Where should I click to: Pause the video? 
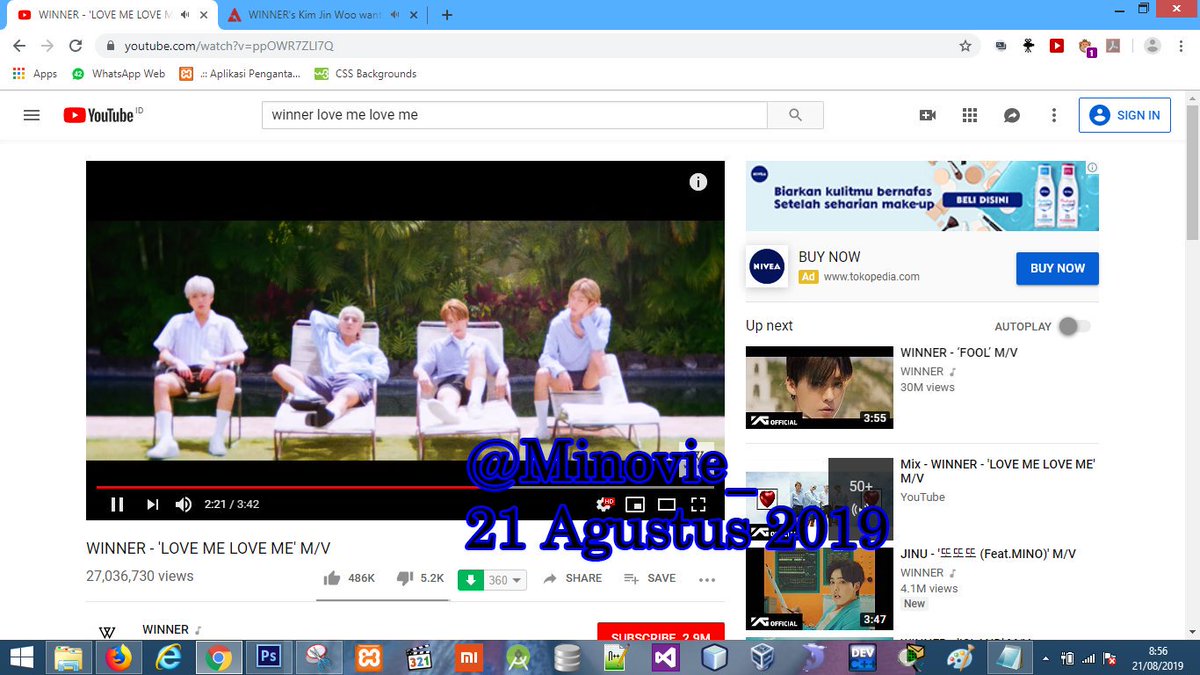click(117, 504)
